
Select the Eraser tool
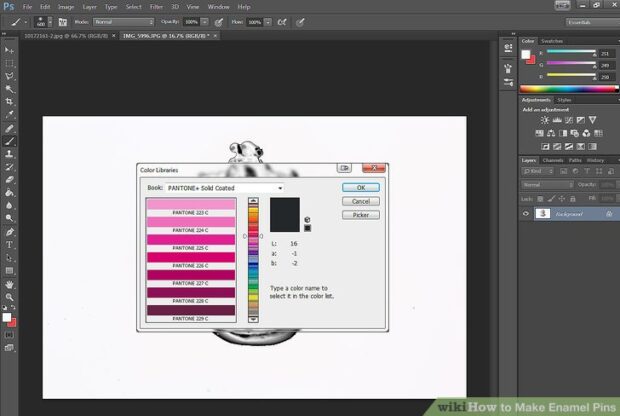(9, 180)
